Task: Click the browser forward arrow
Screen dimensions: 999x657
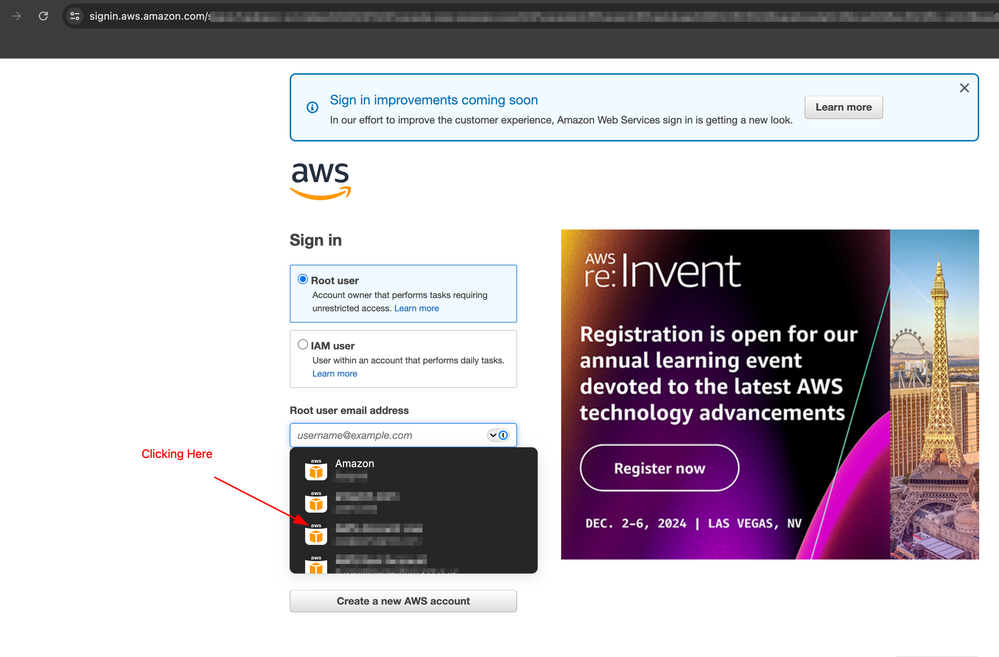Action: 16,16
